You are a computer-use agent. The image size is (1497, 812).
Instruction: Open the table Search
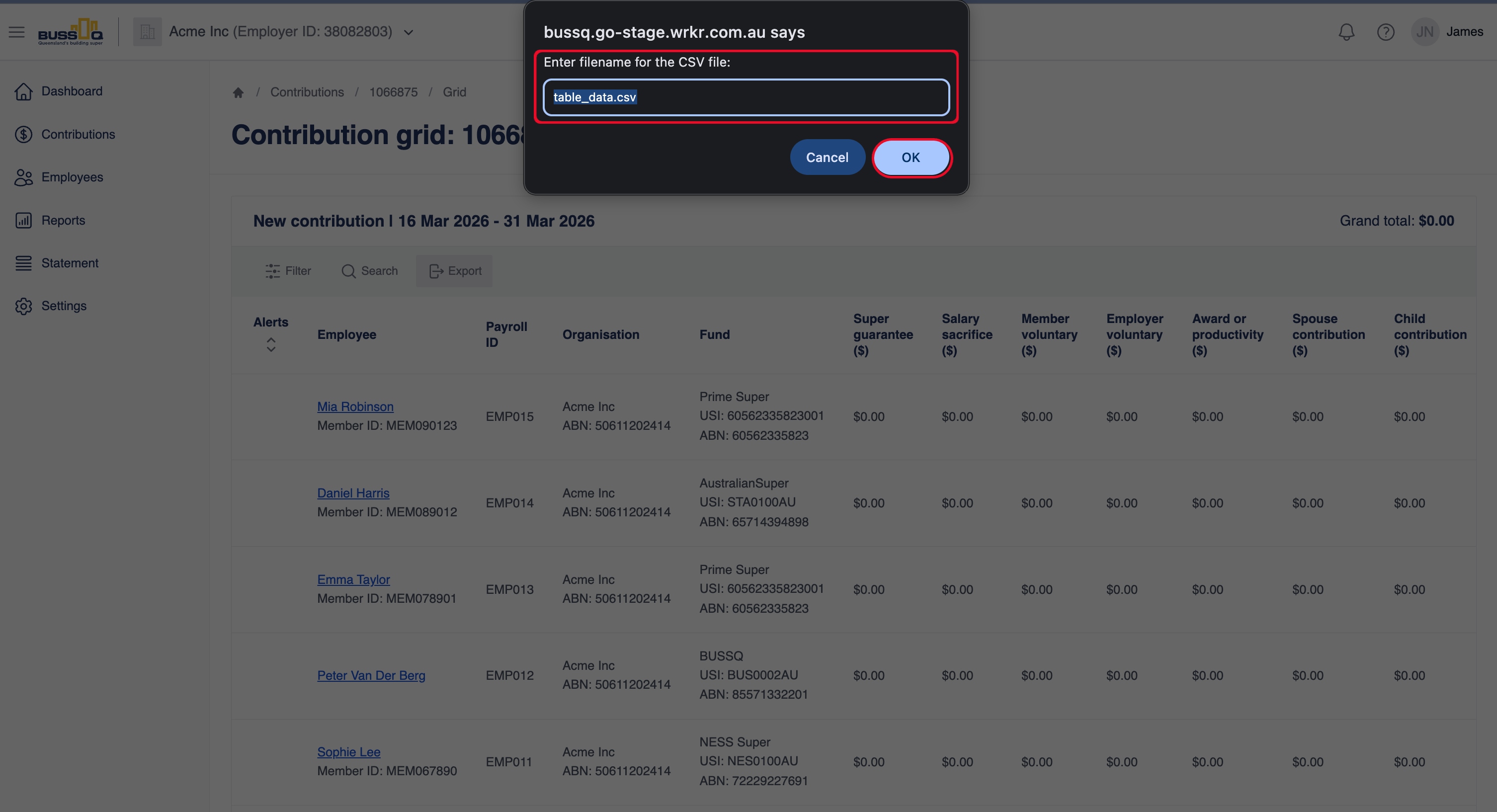(x=370, y=271)
